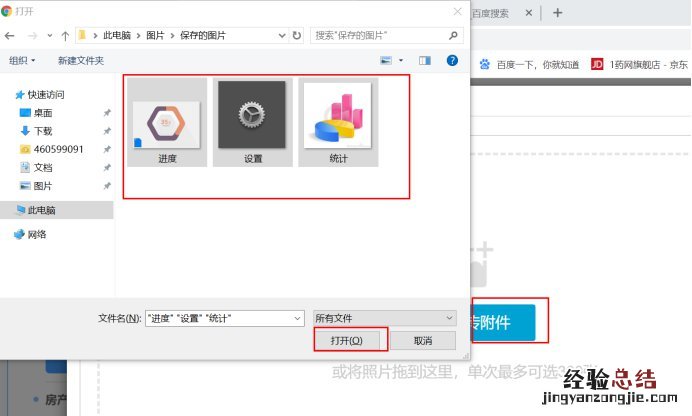Close the 百度搜索 browser tab
692x416 pixels.
(529, 13)
